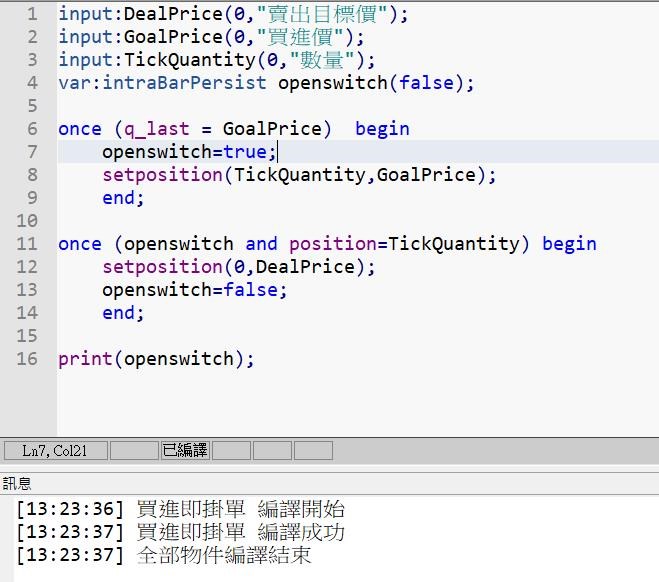The width and height of the screenshot is (659, 582).
Task: Place cursor at end of openswitch=true; line
Action: tap(277, 152)
